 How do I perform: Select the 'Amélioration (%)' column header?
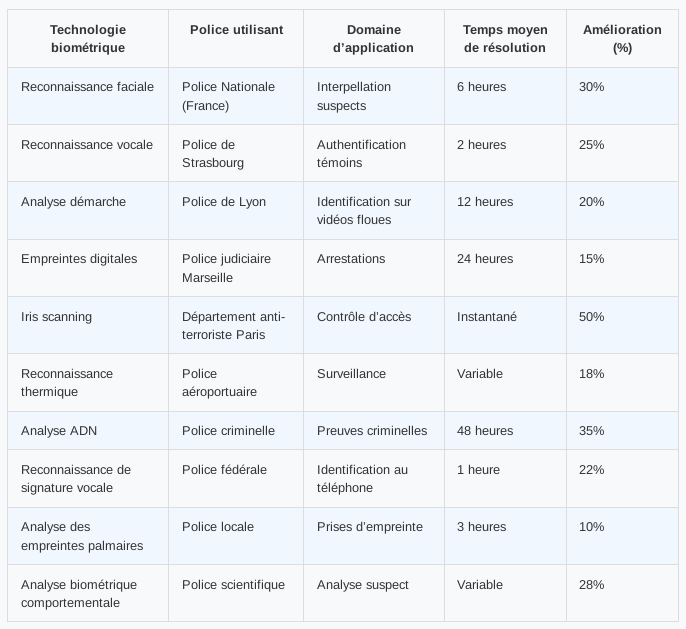coord(622,39)
